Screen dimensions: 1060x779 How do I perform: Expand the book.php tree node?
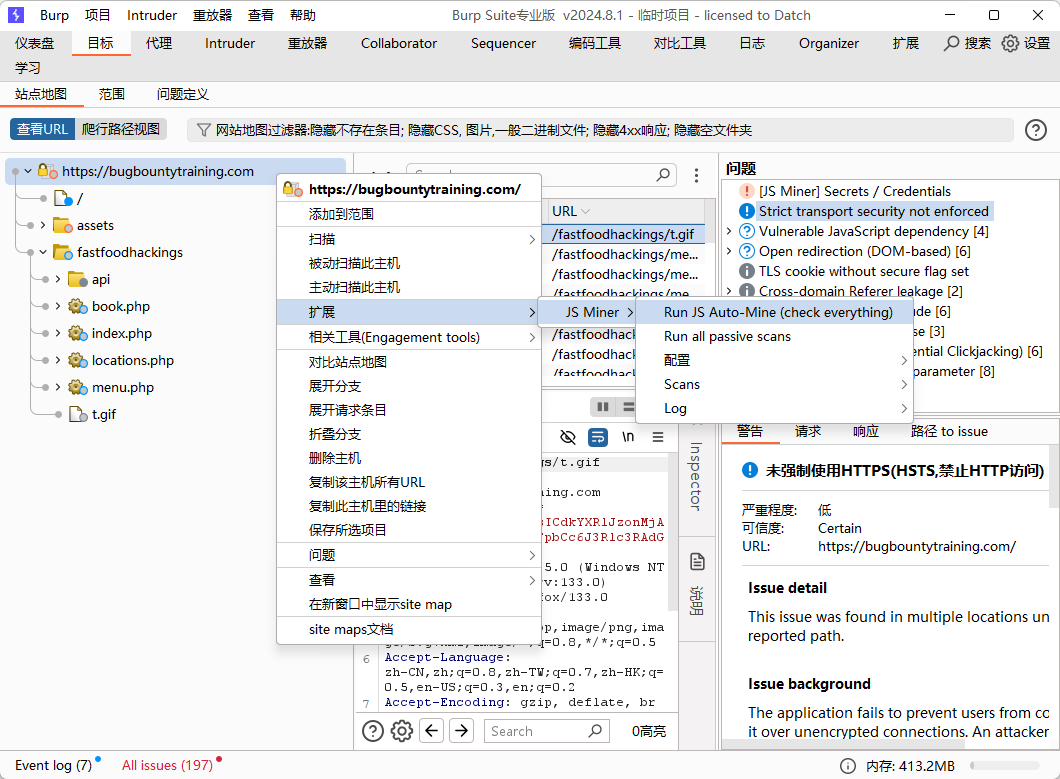pos(57,306)
